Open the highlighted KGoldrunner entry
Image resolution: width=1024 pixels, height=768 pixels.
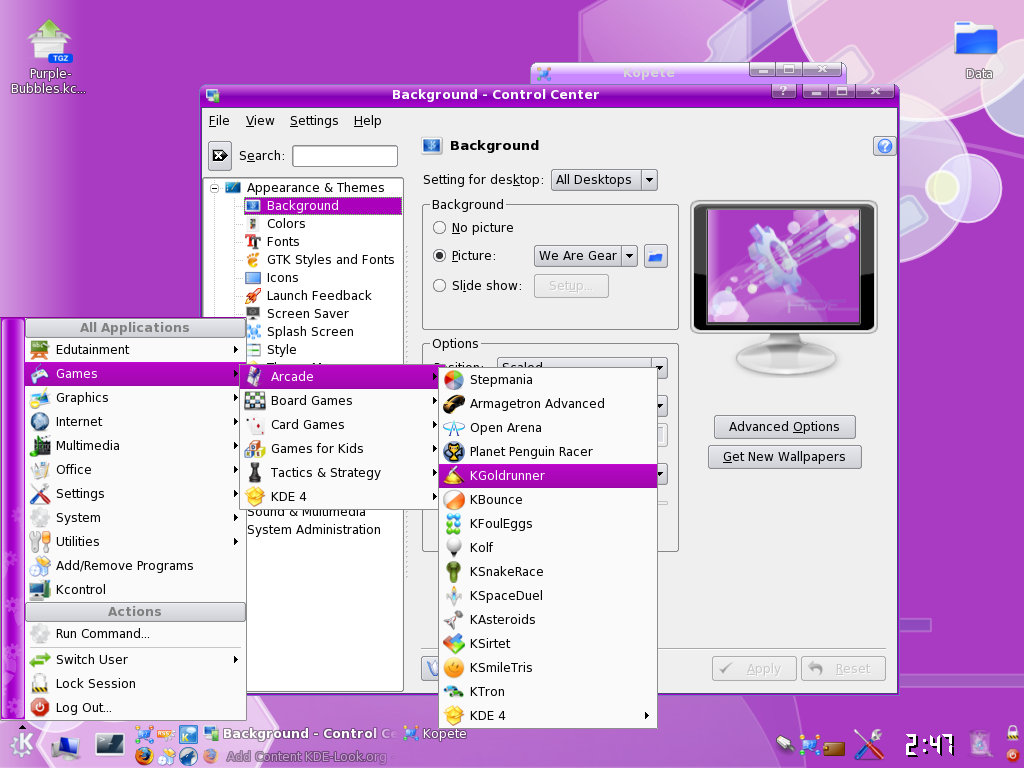point(548,475)
